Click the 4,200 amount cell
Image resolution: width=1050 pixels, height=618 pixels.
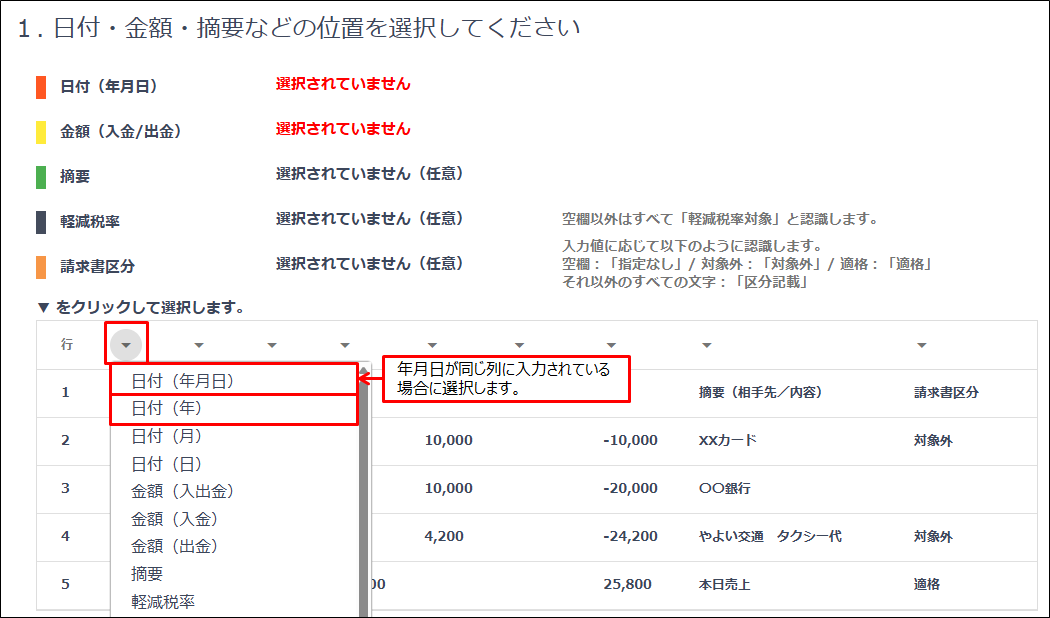tap(444, 536)
